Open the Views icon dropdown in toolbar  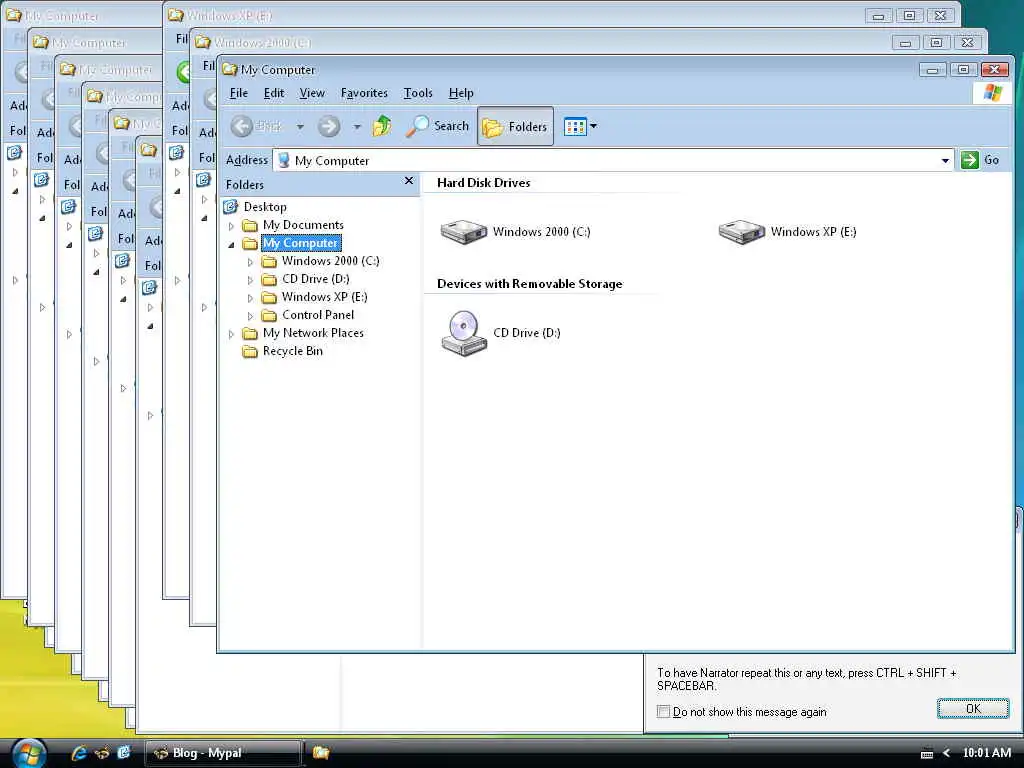coord(580,126)
